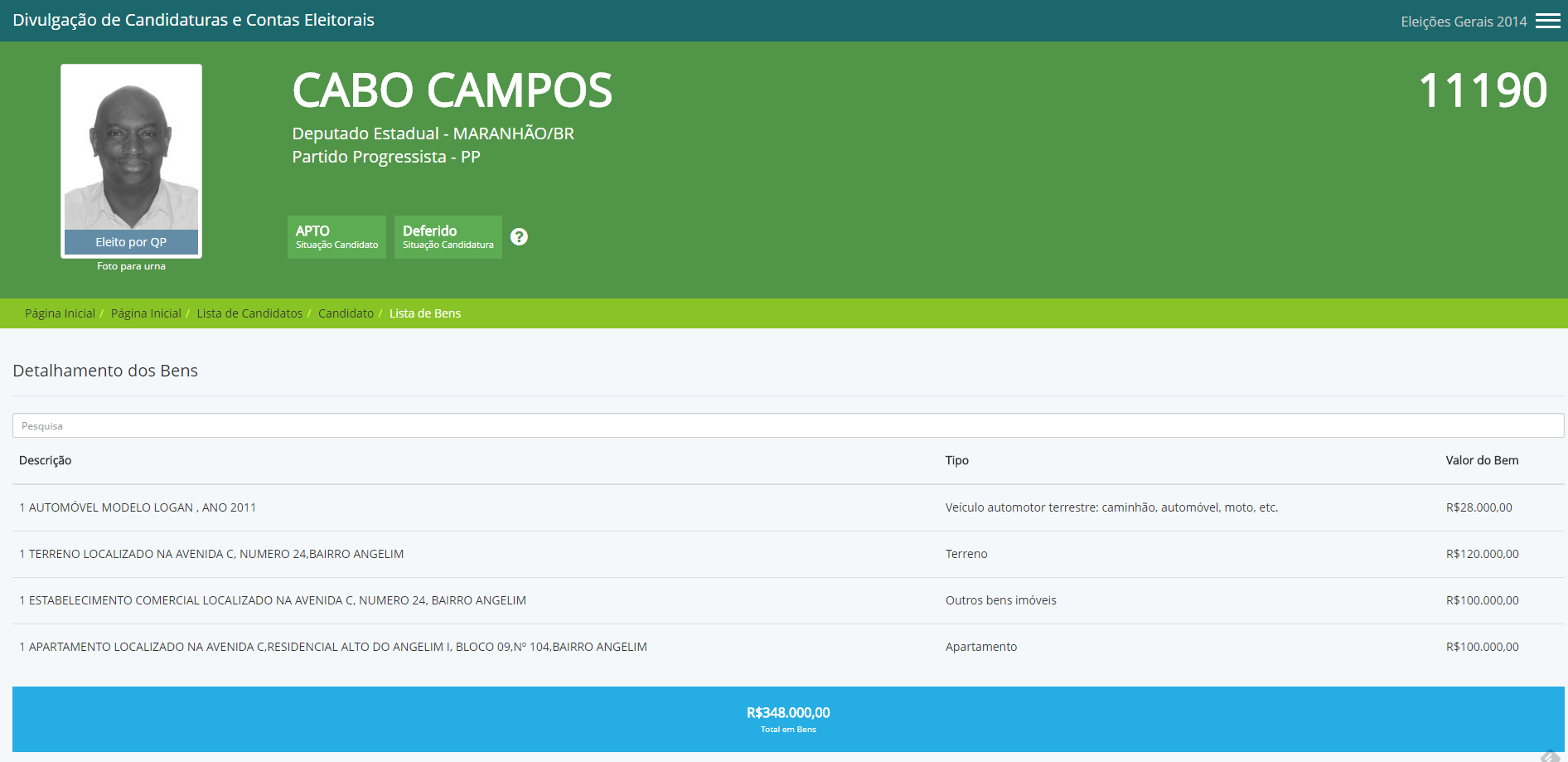Click the Divulgação de Candidaturas site title
This screenshot has width=1568, height=762.
(x=193, y=20)
